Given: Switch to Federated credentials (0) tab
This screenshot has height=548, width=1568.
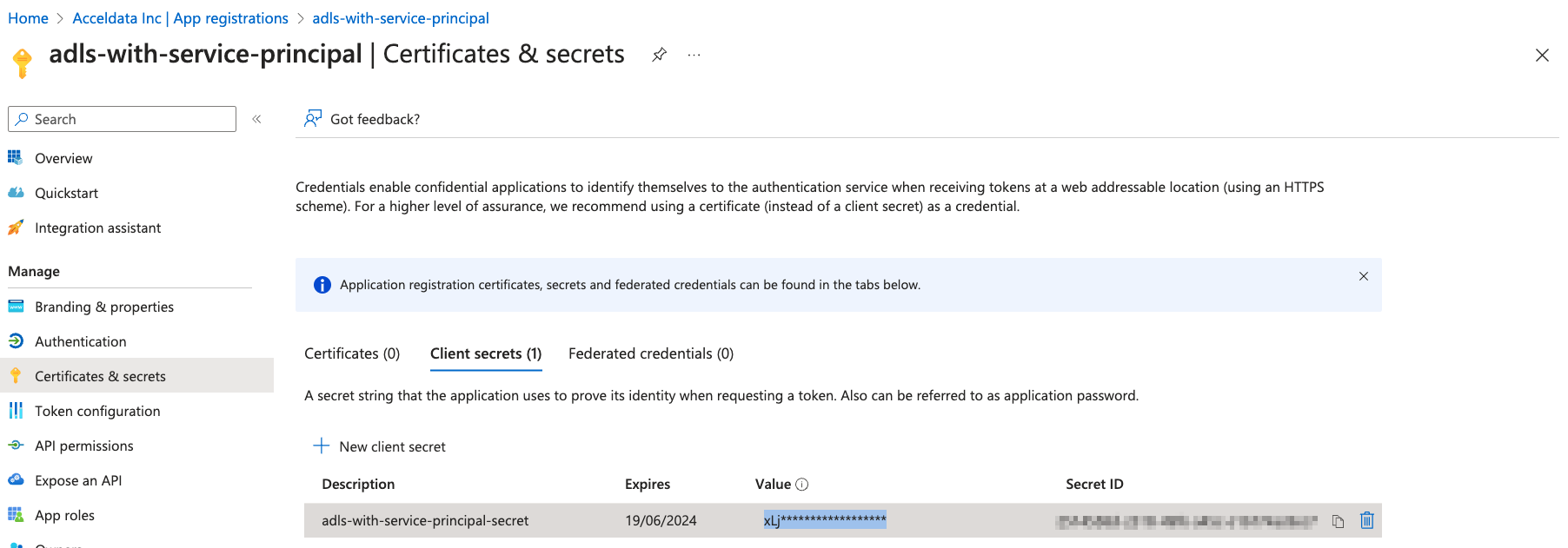Looking at the screenshot, I should [651, 353].
